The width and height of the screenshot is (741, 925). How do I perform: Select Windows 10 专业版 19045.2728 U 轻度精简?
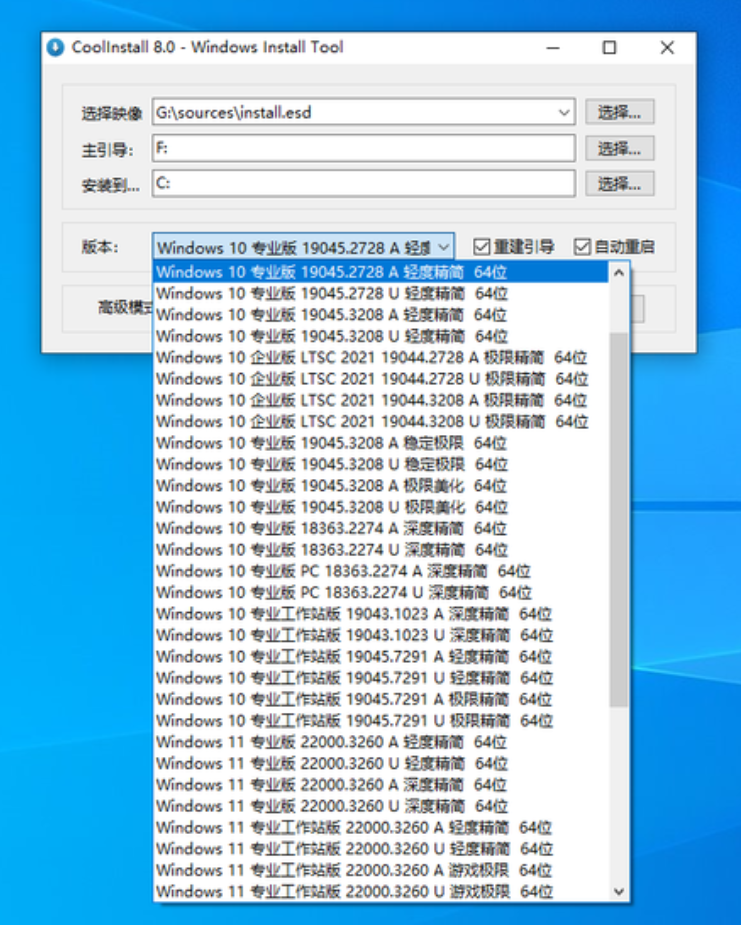pos(381,293)
